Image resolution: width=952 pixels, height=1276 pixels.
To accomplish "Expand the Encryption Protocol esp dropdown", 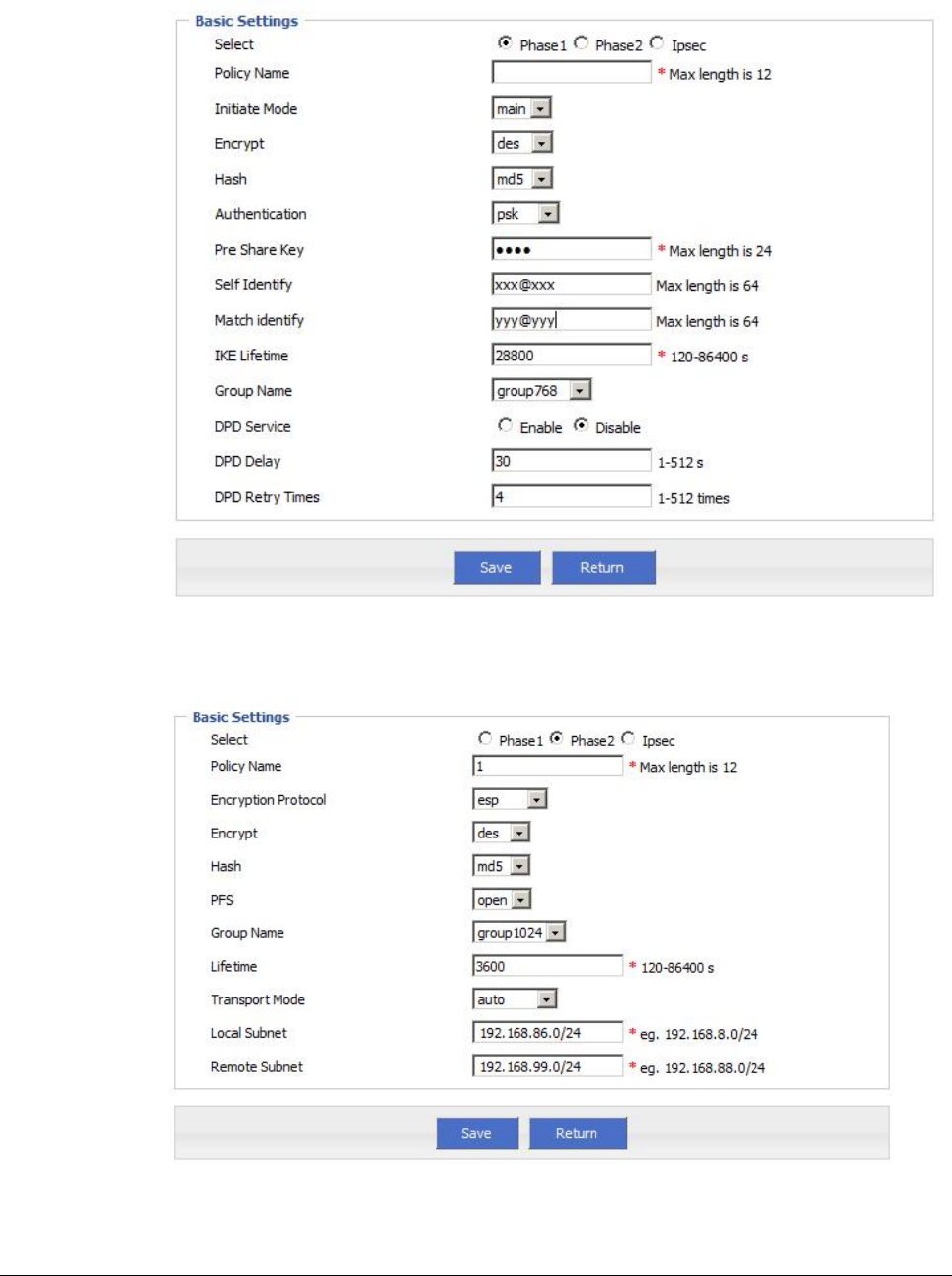I will pyautogui.click(x=510, y=799).
